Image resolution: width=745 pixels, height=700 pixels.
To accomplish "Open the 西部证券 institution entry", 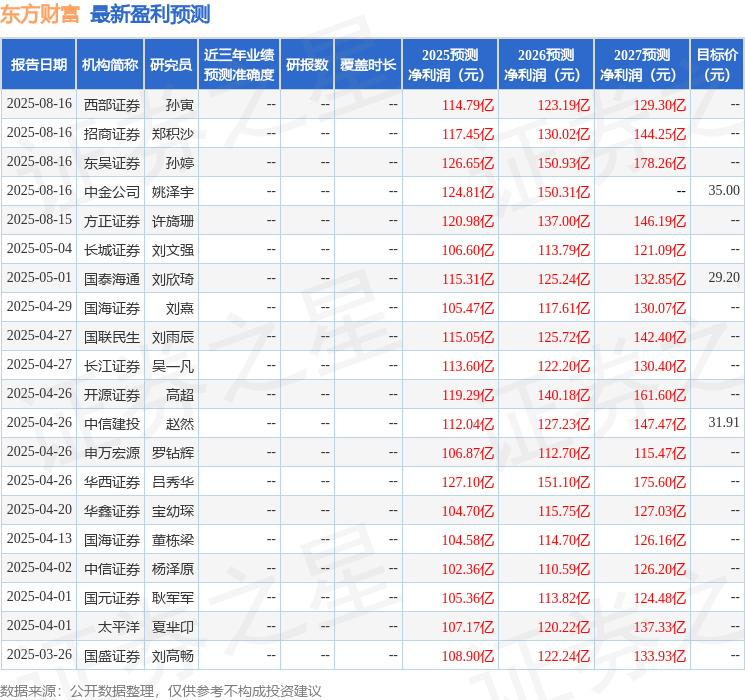I will (112, 104).
